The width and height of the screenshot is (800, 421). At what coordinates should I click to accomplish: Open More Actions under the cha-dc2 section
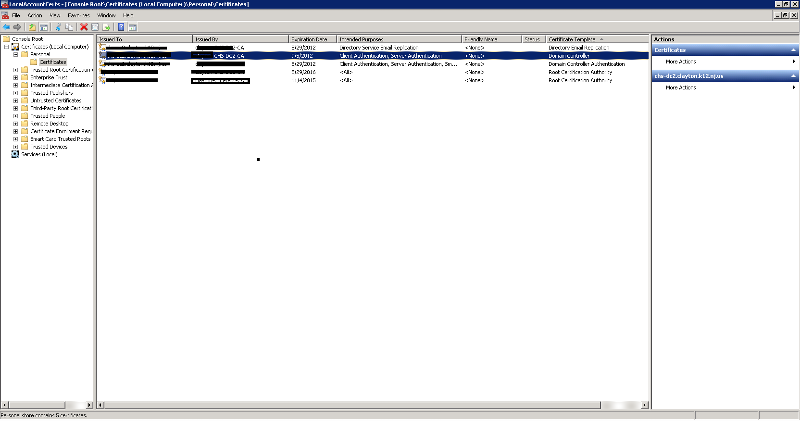pos(681,88)
